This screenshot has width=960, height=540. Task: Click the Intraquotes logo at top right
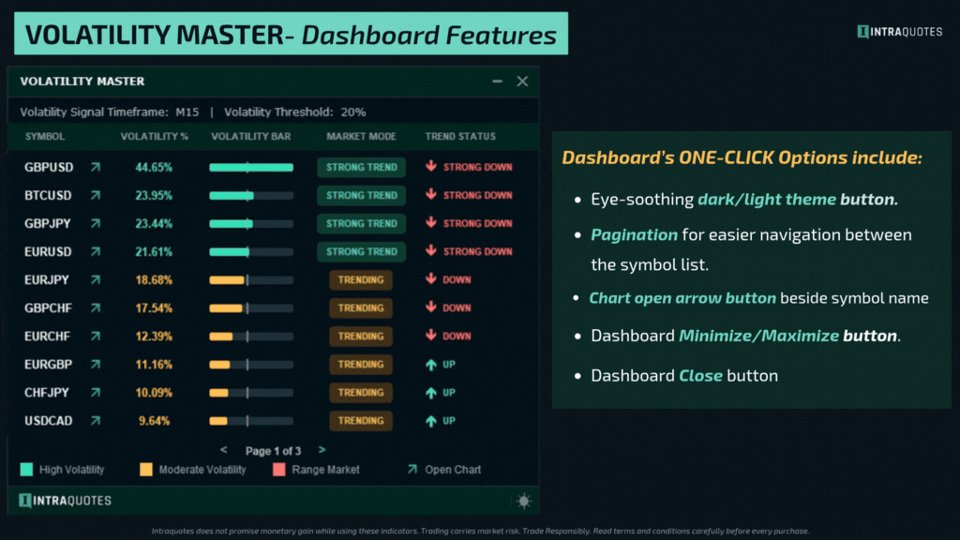pos(899,31)
